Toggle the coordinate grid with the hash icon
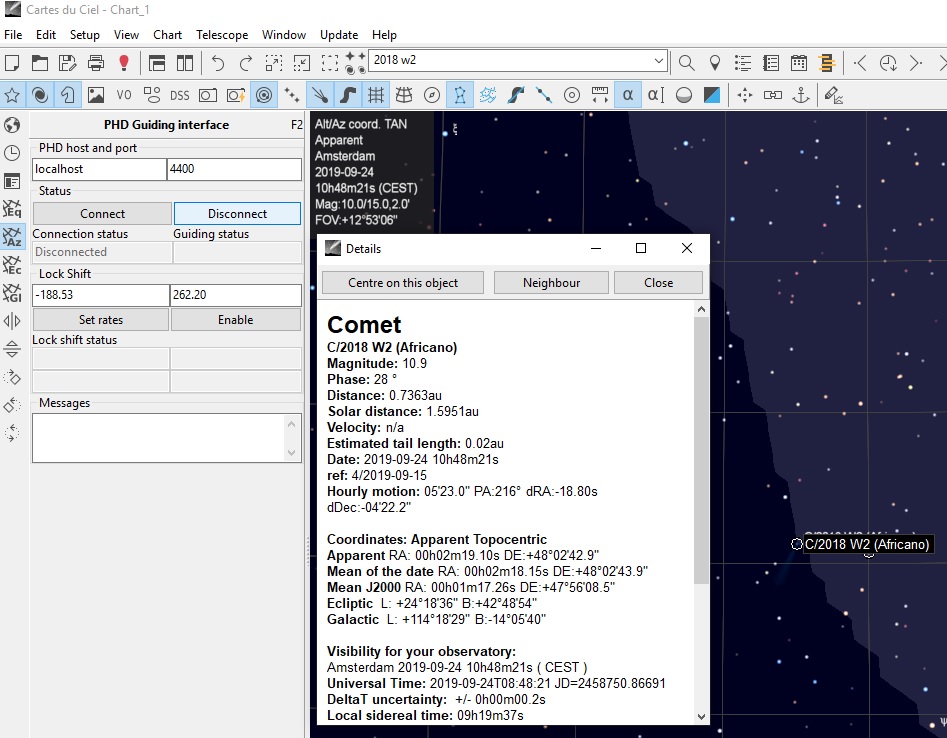The height and width of the screenshot is (738, 947). tap(376, 95)
